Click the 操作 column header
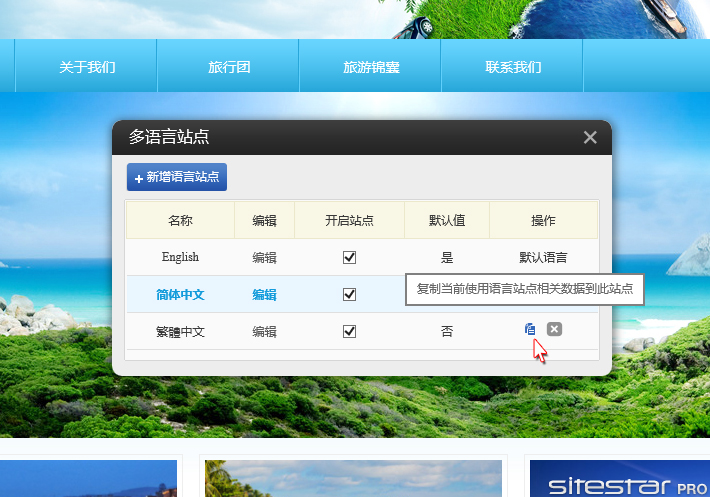Image resolution: width=710 pixels, height=497 pixels. pos(543,220)
